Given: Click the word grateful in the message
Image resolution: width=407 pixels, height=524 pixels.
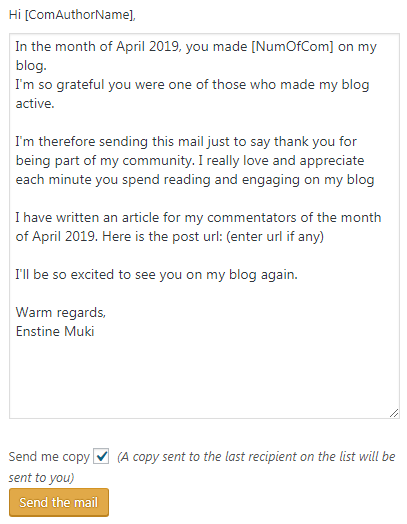Looking at the screenshot, I should tap(80, 85).
